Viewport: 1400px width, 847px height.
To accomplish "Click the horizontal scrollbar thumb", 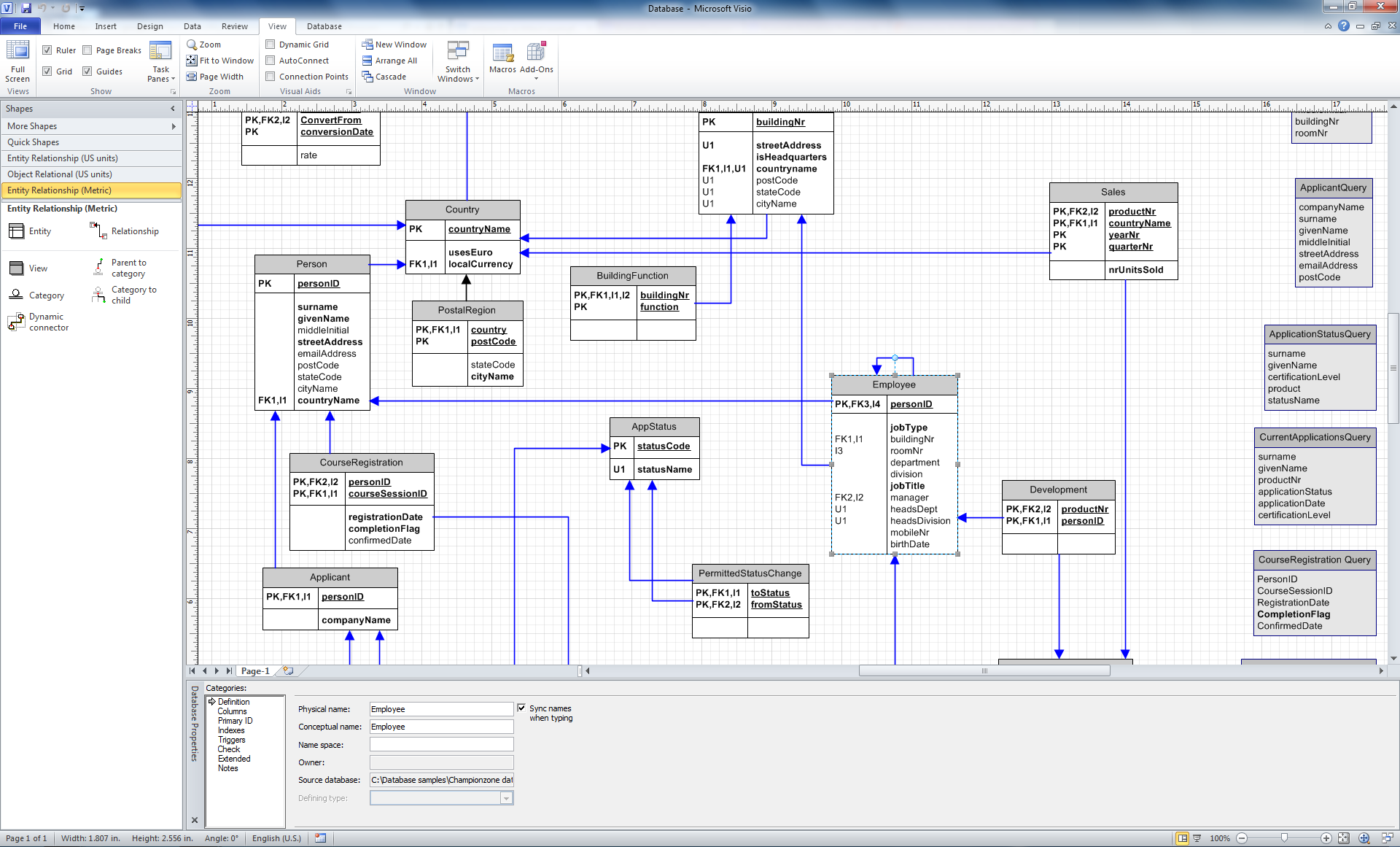I will pyautogui.click(x=984, y=670).
